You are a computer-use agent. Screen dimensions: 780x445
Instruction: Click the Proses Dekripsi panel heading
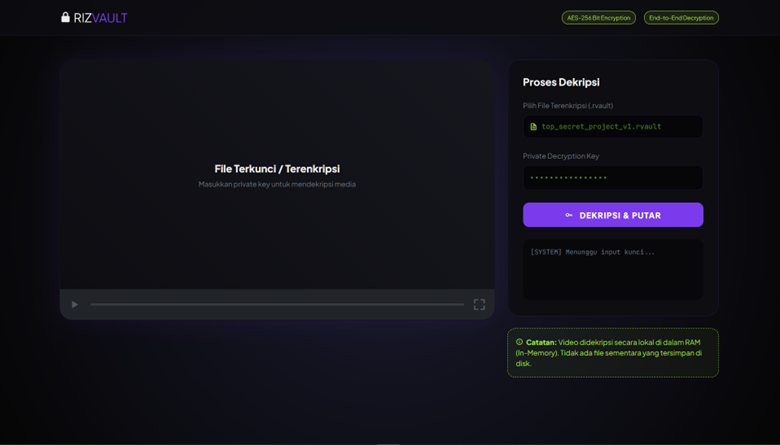coord(561,82)
